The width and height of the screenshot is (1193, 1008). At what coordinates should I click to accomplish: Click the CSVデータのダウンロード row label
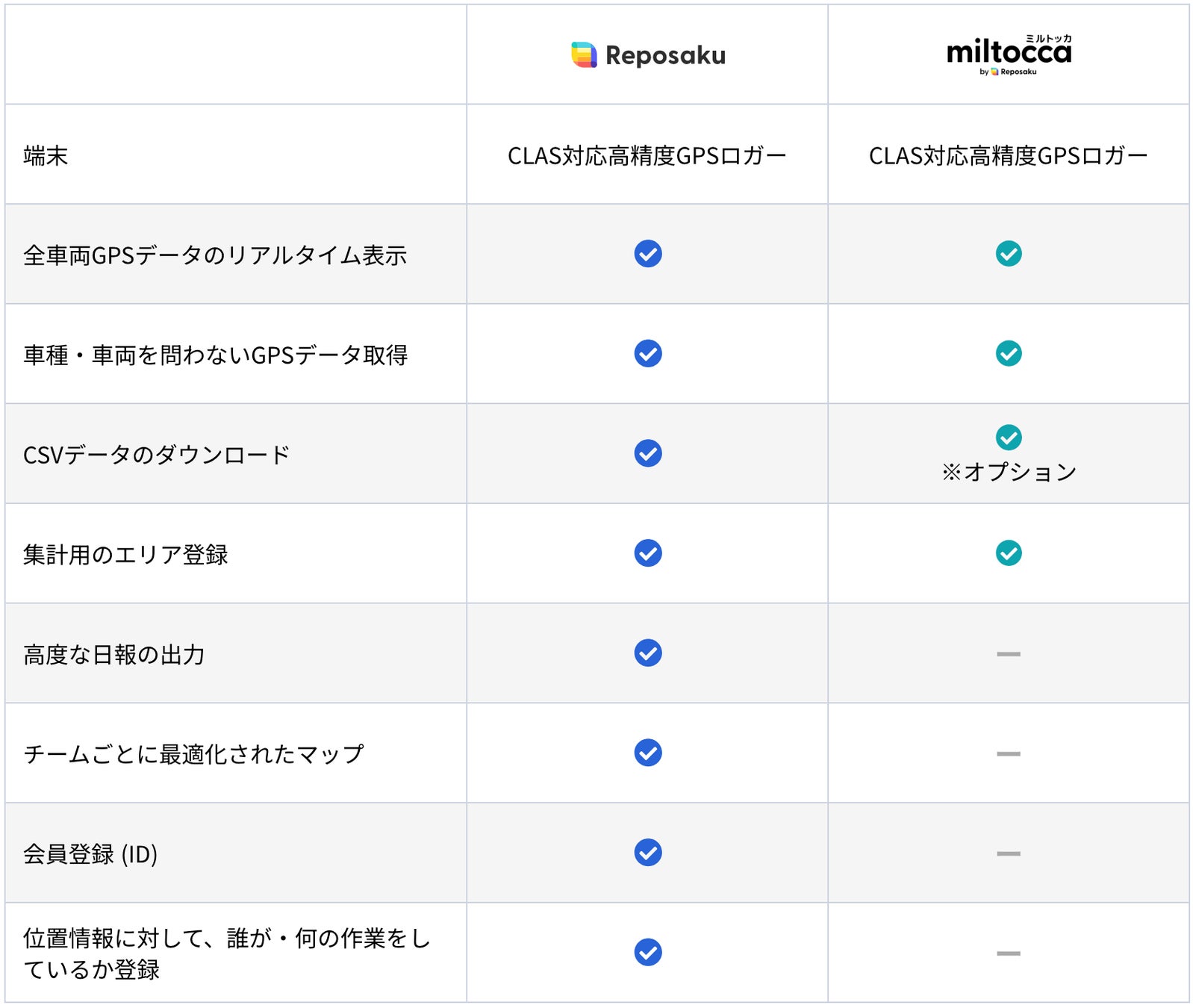point(157,455)
